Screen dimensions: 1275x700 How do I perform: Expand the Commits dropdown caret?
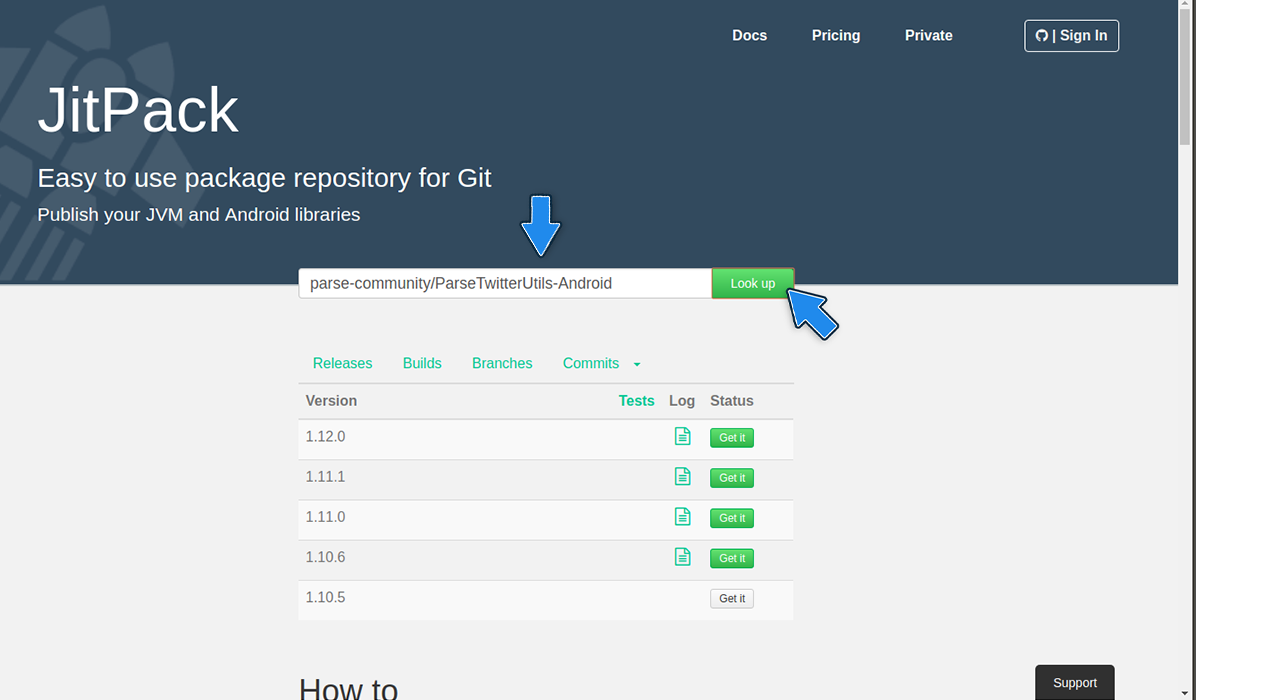(x=637, y=364)
